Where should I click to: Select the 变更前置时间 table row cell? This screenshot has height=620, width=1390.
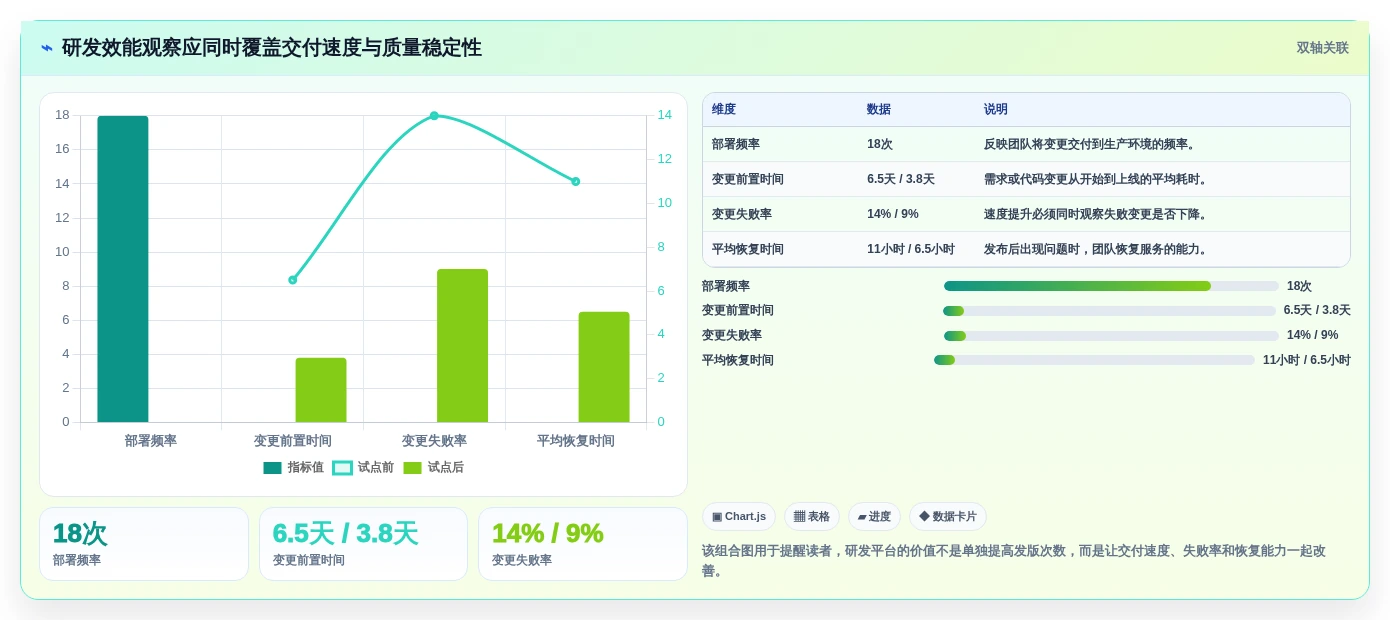(780, 180)
